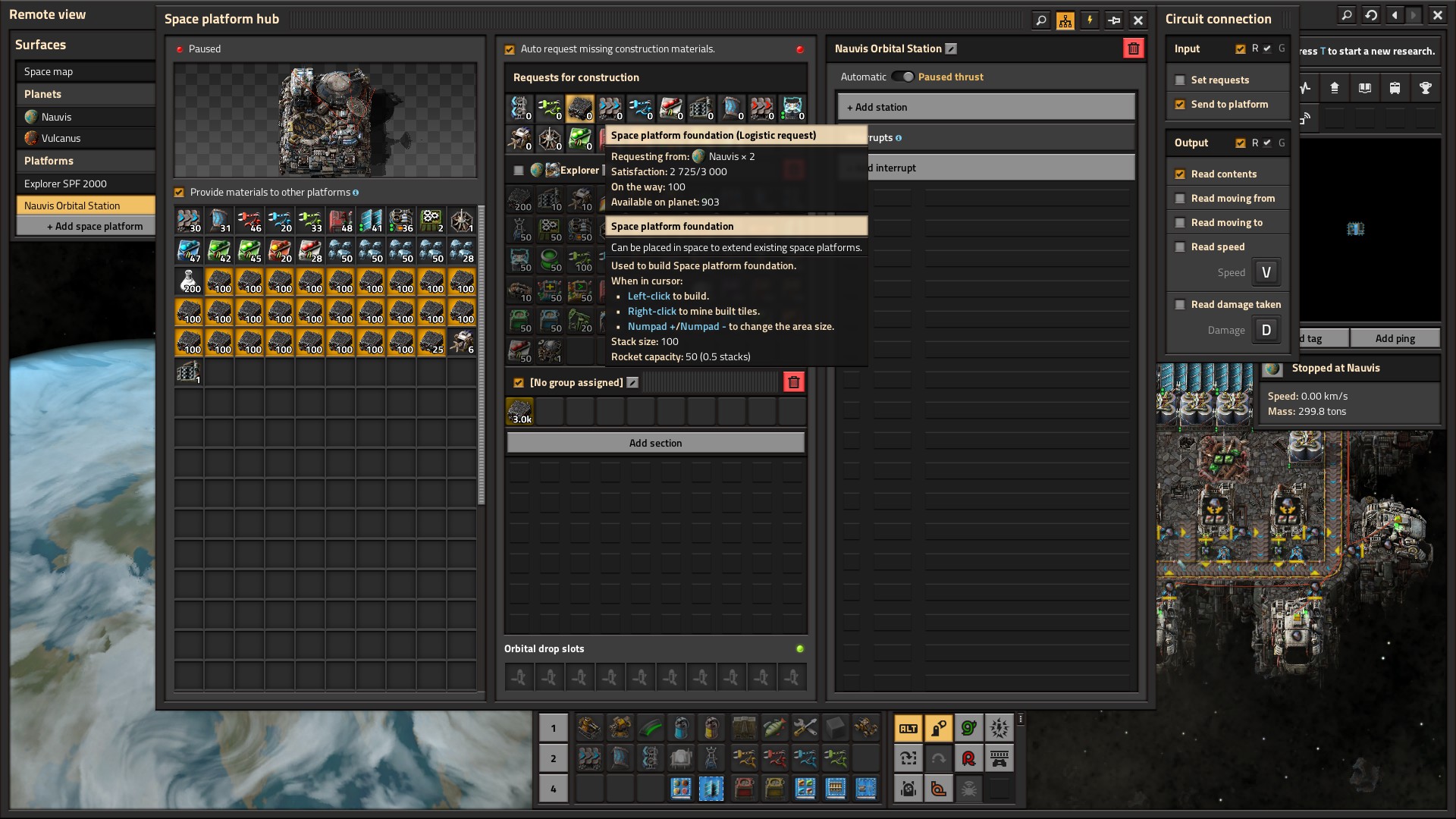Open Space map in Surfaces list

click(86, 71)
